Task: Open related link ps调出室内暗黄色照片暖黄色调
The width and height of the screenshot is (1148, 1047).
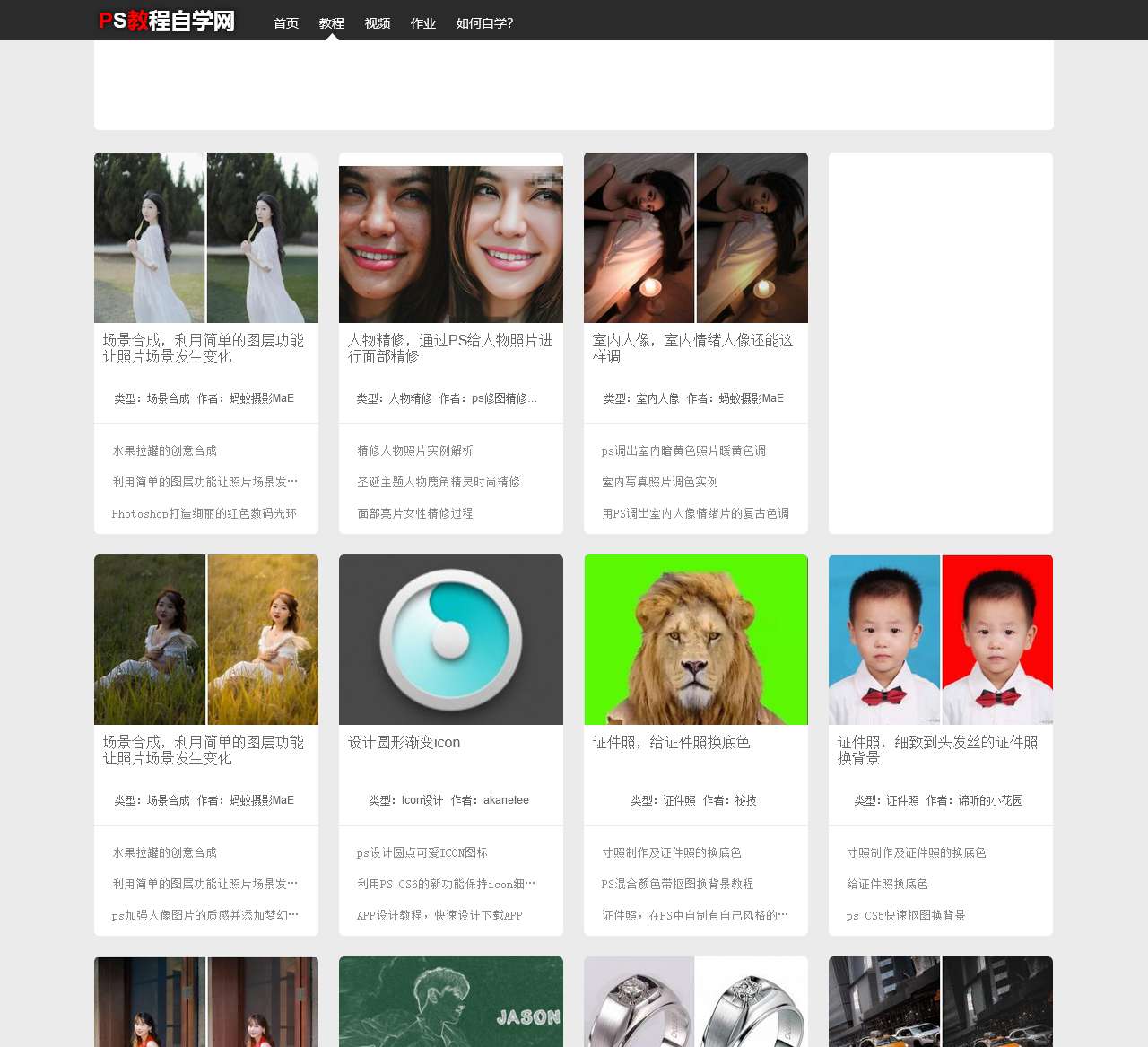Action: [x=683, y=450]
